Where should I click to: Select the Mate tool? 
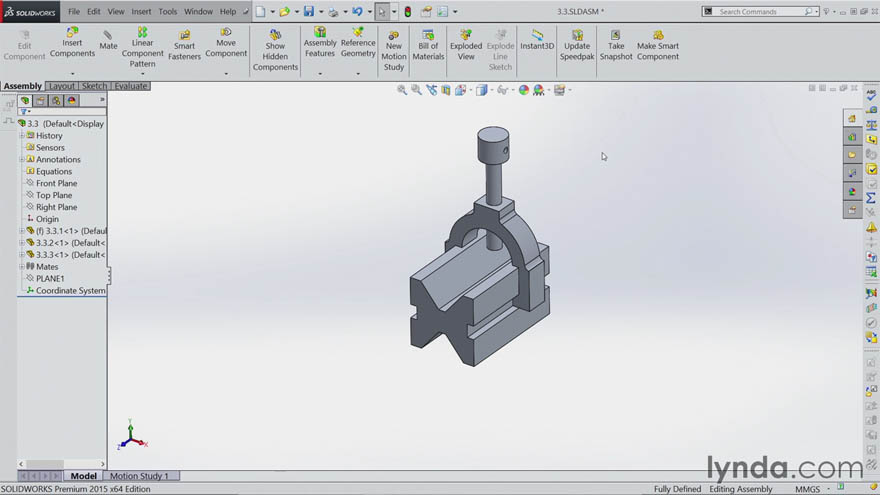pyautogui.click(x=108, y=40)
